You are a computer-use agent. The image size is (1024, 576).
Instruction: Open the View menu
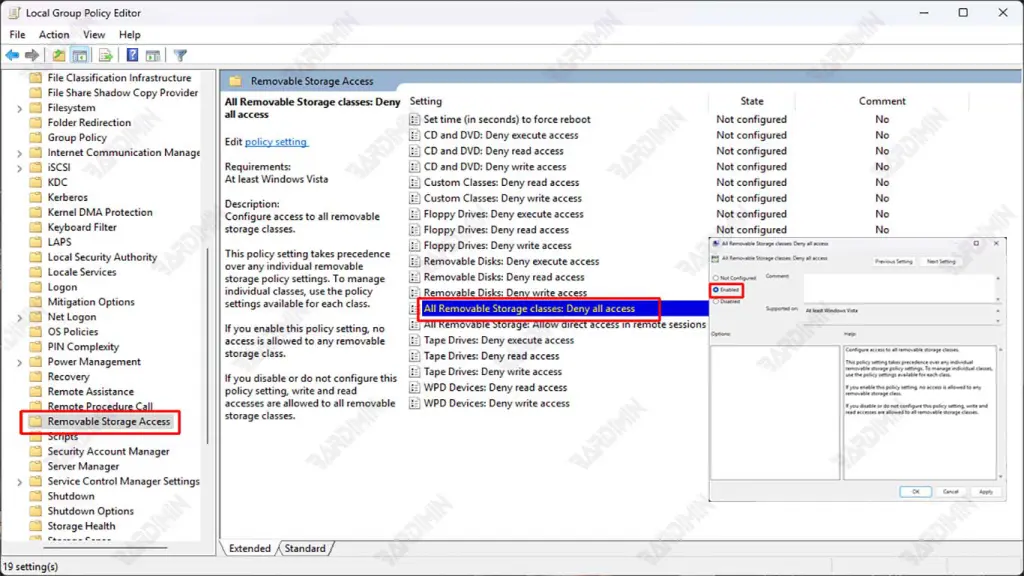93,35
